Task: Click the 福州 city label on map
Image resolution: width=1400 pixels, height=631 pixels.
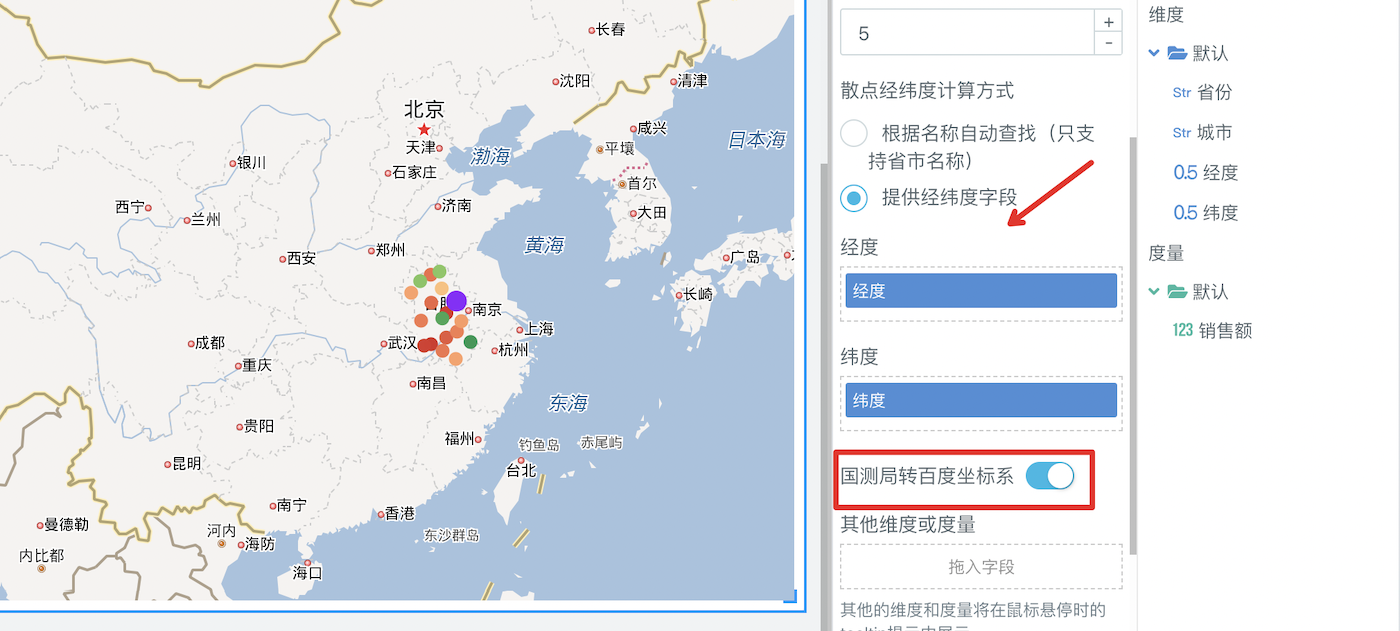Action: [460, 438]
